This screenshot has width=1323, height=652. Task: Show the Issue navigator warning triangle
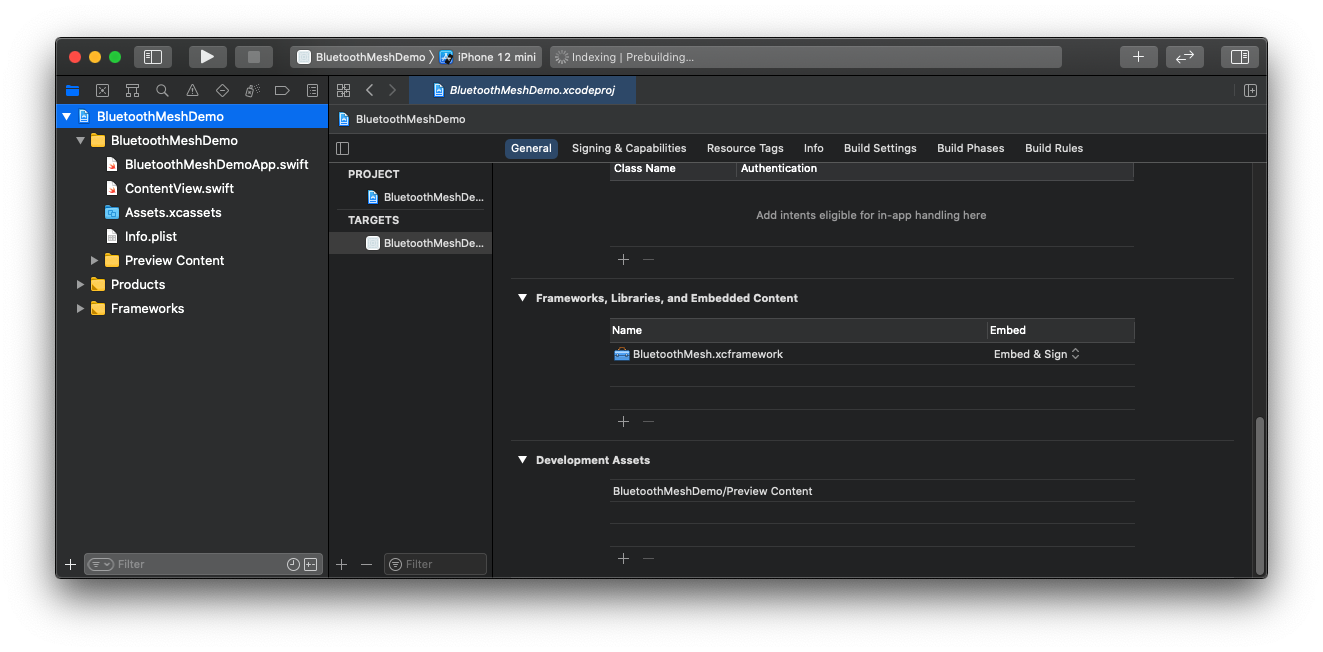tap(191, 90)
